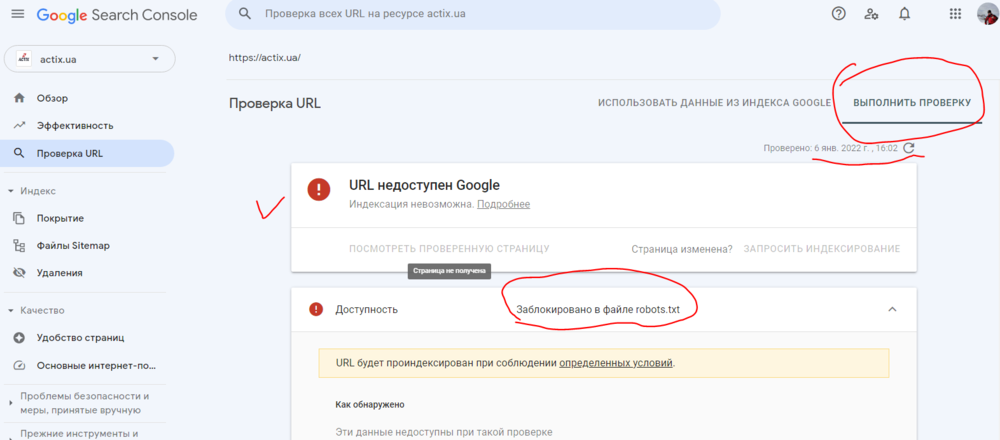Collapse the Индекс sidebar group
The height and width of the screenshot is (440, 1000).
(11, 190)
